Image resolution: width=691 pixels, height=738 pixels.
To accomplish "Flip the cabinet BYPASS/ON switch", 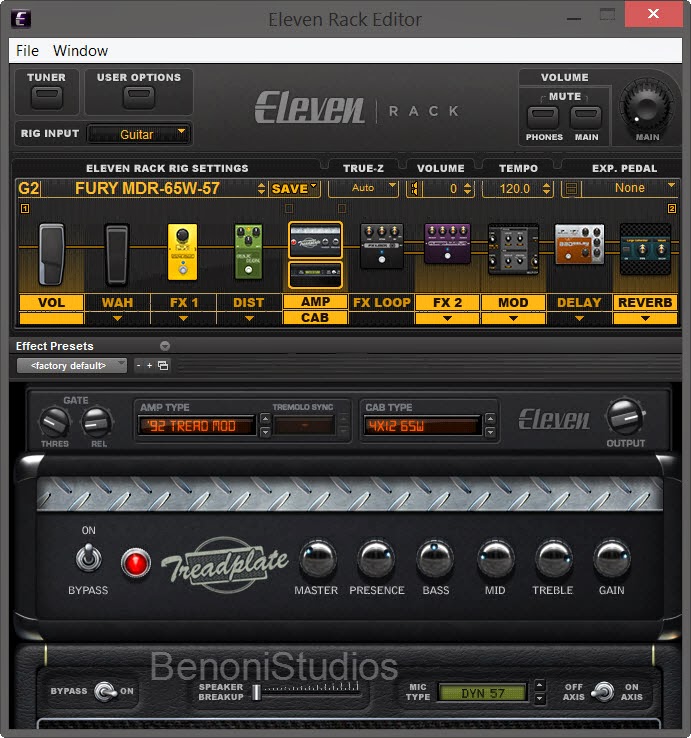I will [x=105, y=691].
